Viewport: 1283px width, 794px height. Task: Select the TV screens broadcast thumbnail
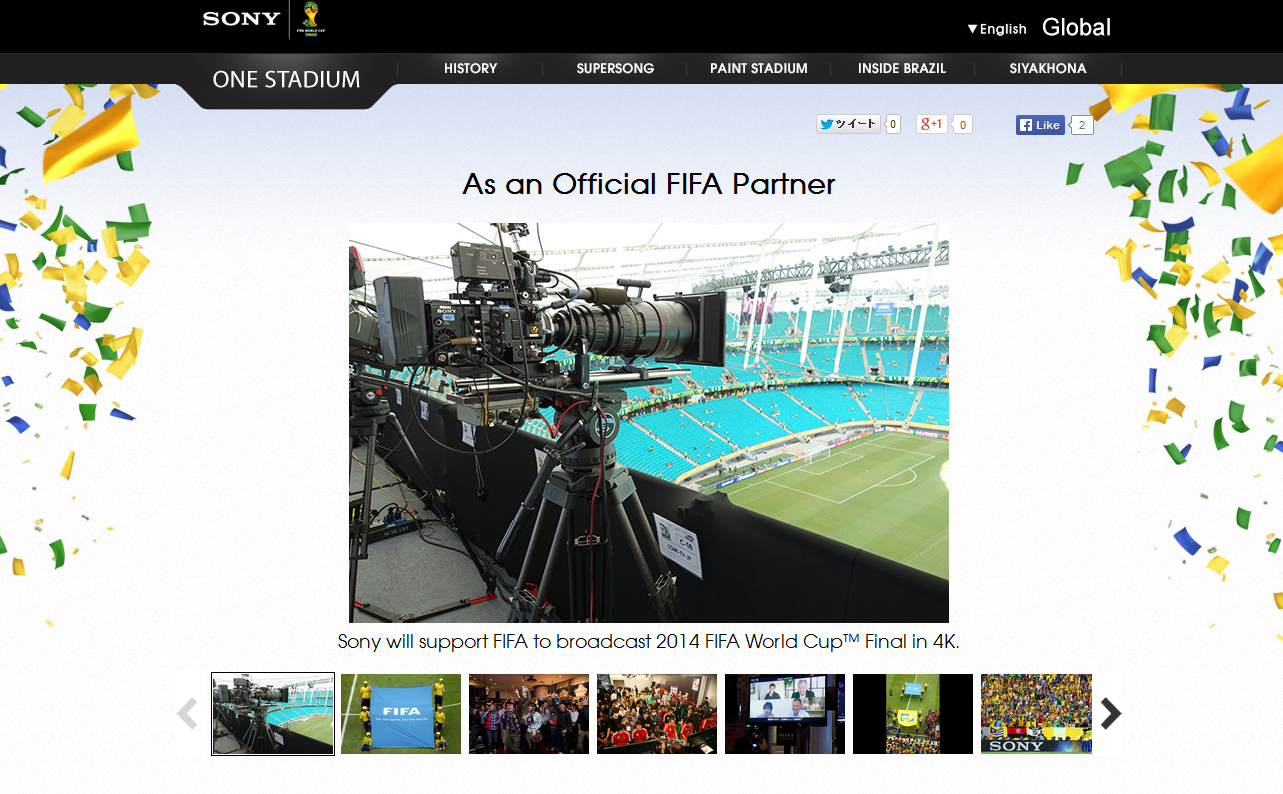coord(785,713)
